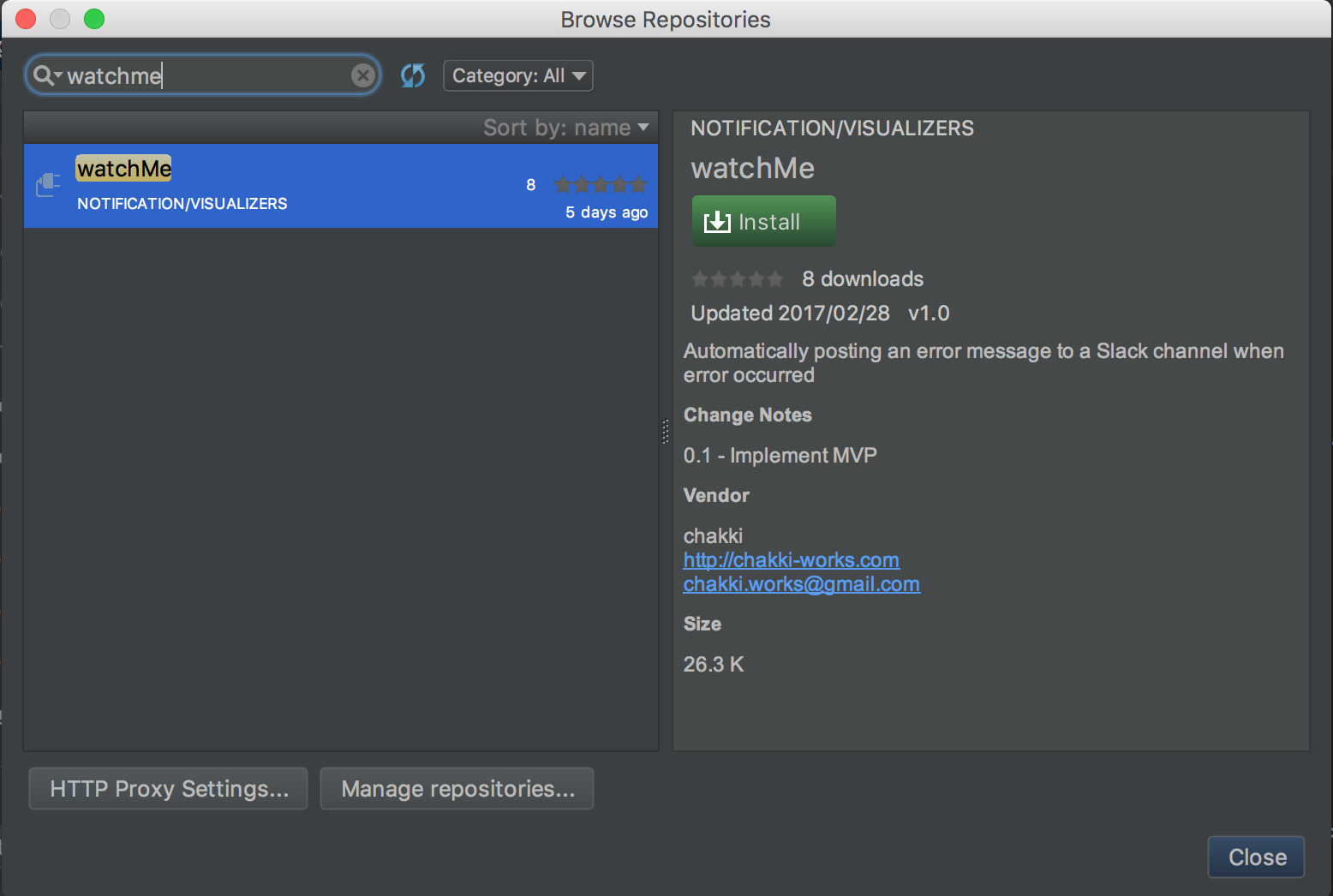Install the watchMe plugin
This screenshot has width=1333, height=896.
(x=763, y=222)
